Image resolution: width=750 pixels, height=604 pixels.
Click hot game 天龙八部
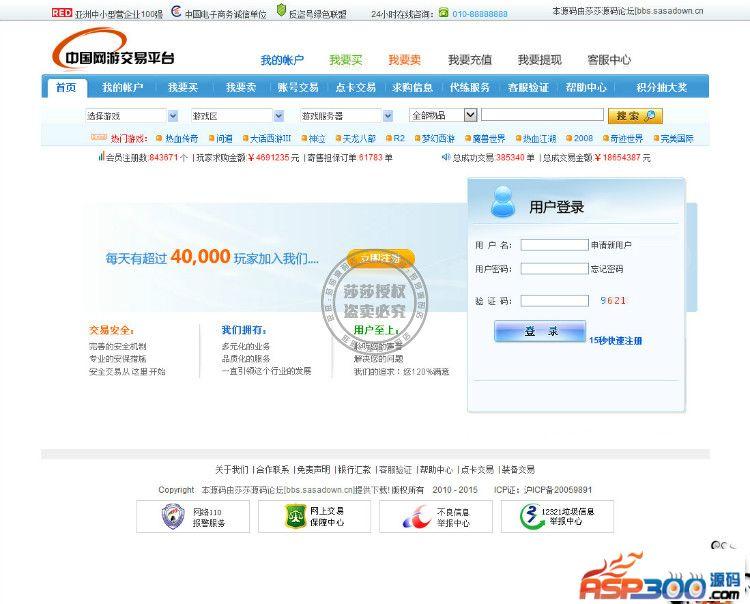click(359, 139)
